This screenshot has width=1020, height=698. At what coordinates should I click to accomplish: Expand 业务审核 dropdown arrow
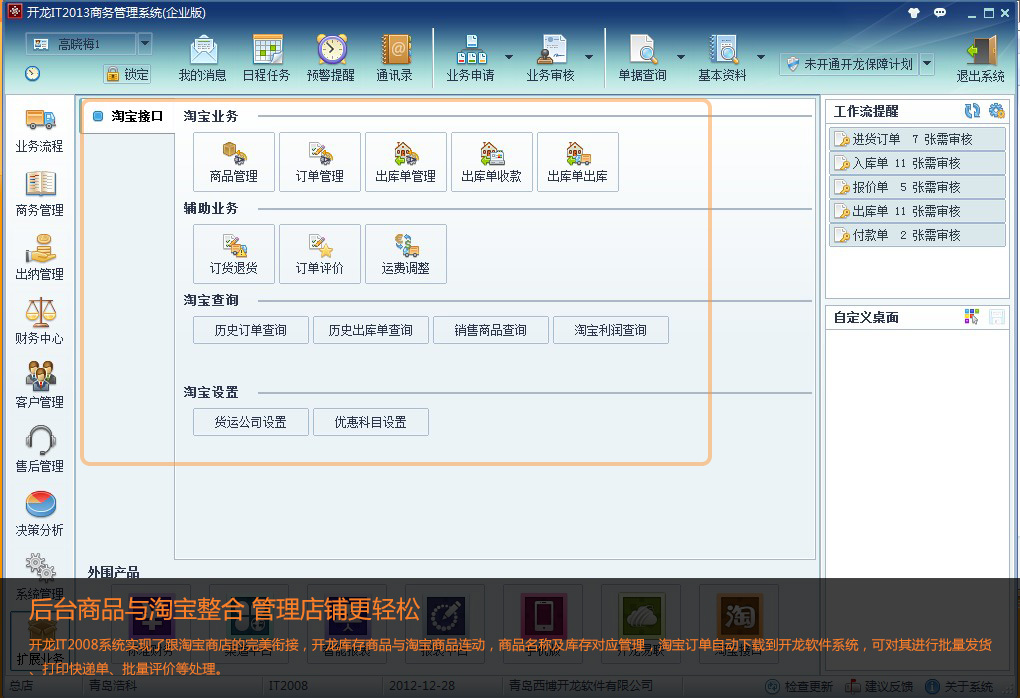click(589, 57)
